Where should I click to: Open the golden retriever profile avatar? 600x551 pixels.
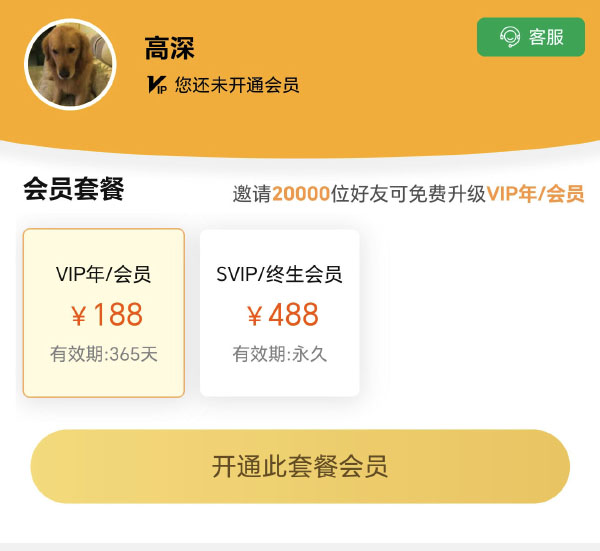tap(70, 64)
